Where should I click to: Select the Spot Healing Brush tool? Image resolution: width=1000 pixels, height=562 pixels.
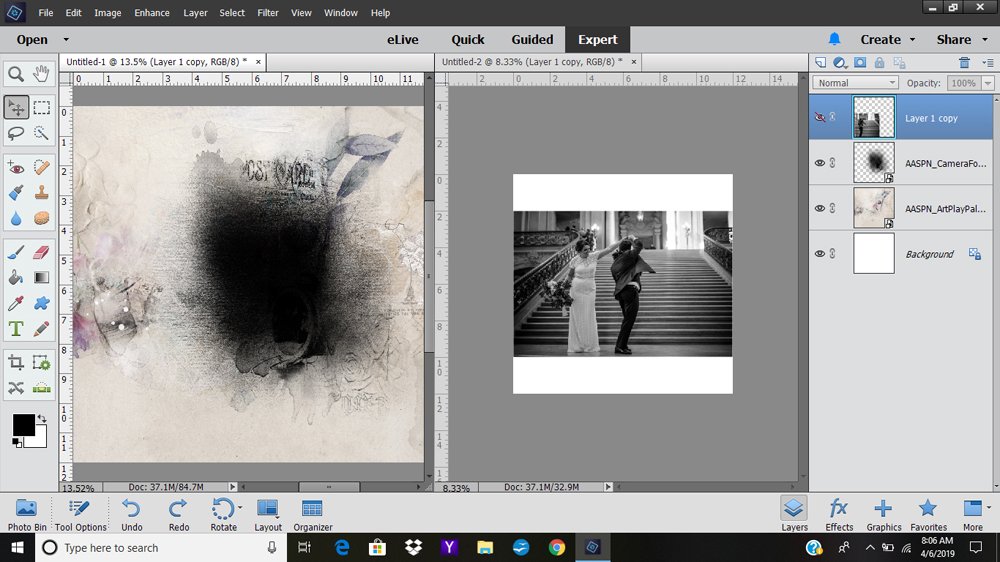(x=41, y=168)
